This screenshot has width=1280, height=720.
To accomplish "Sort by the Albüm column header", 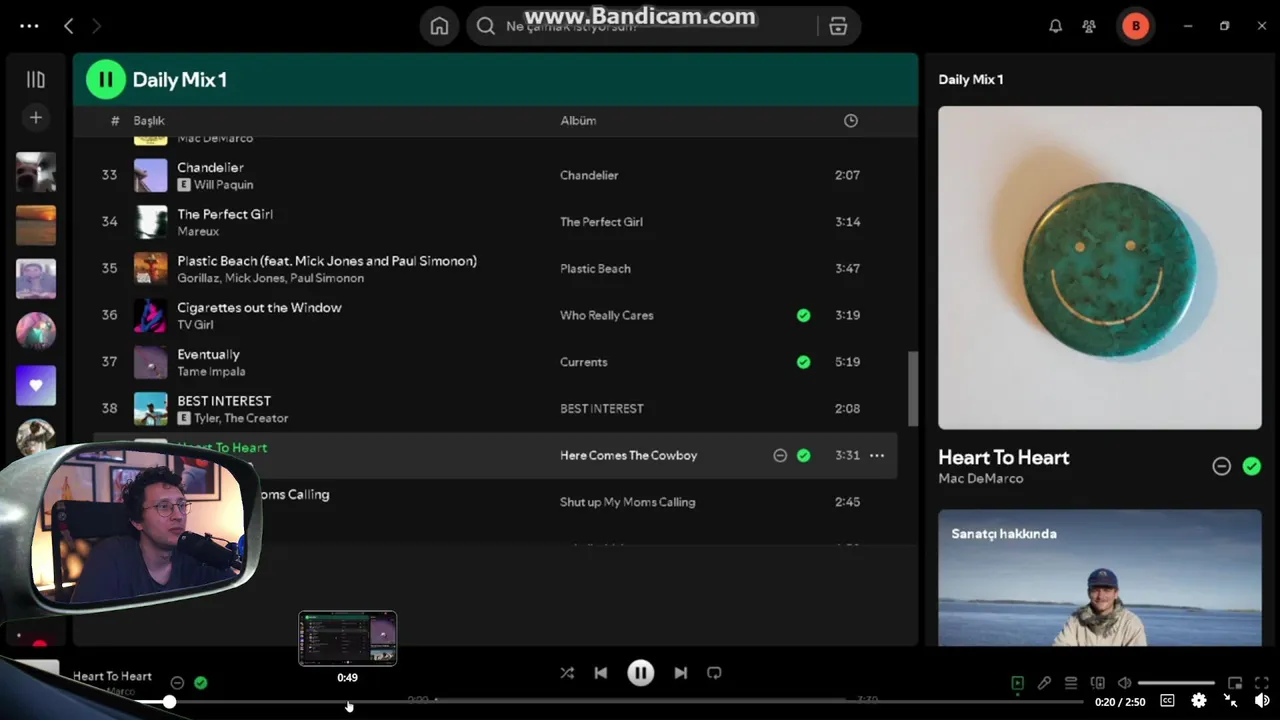I will (578, 120).
